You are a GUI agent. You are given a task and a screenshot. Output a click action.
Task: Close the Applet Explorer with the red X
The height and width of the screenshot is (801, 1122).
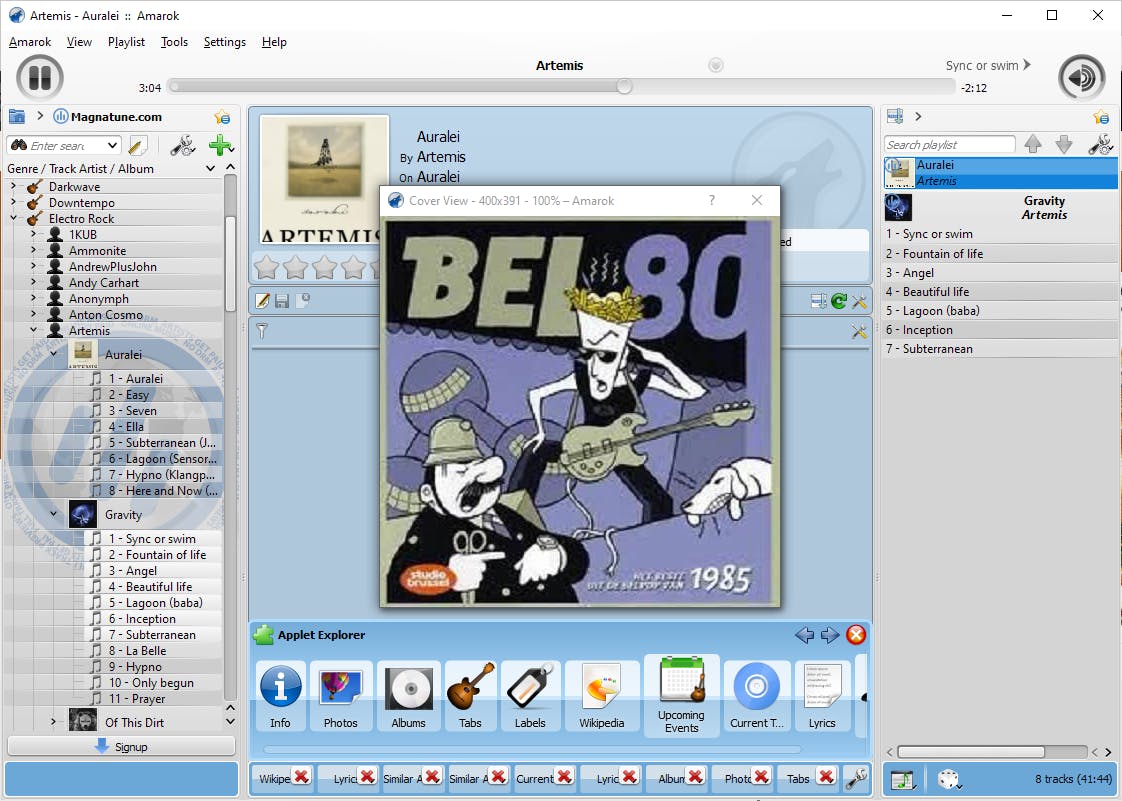[x=856, y=635]
